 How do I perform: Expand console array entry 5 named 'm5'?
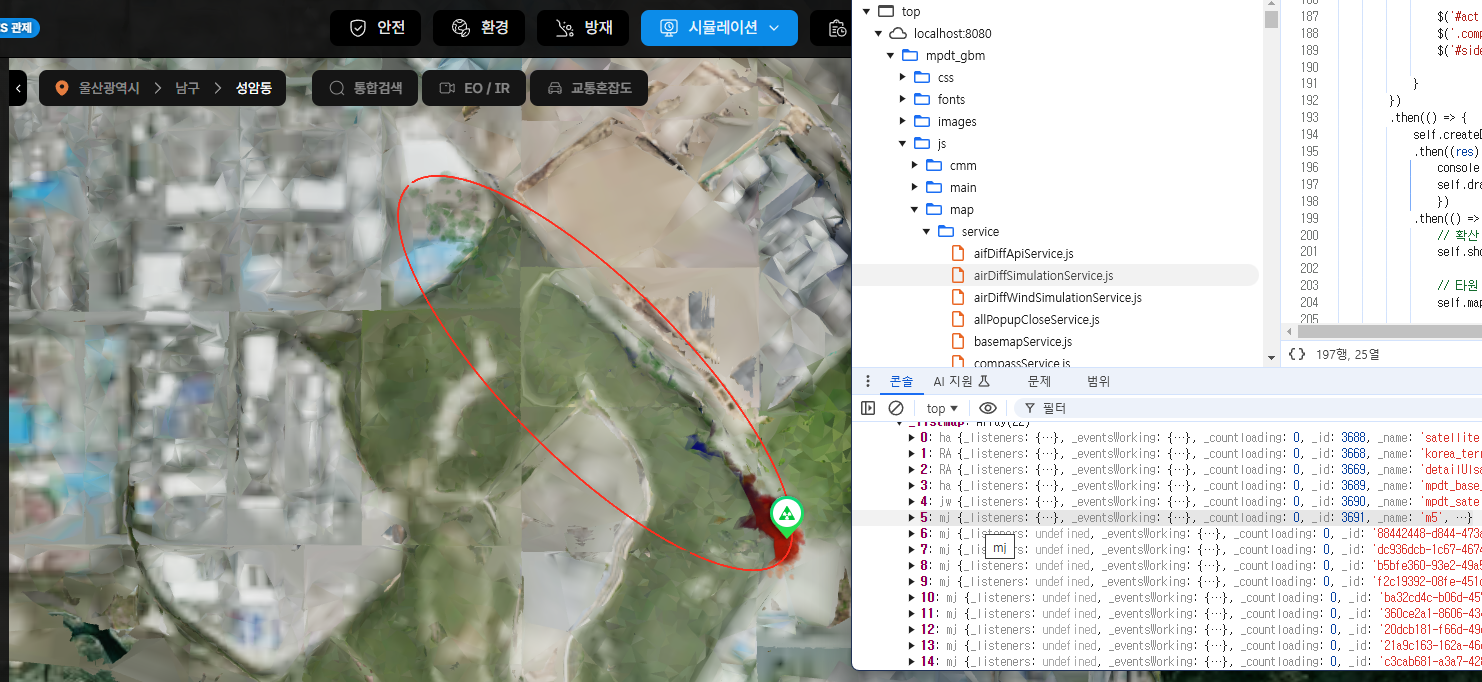pos(911,517)
